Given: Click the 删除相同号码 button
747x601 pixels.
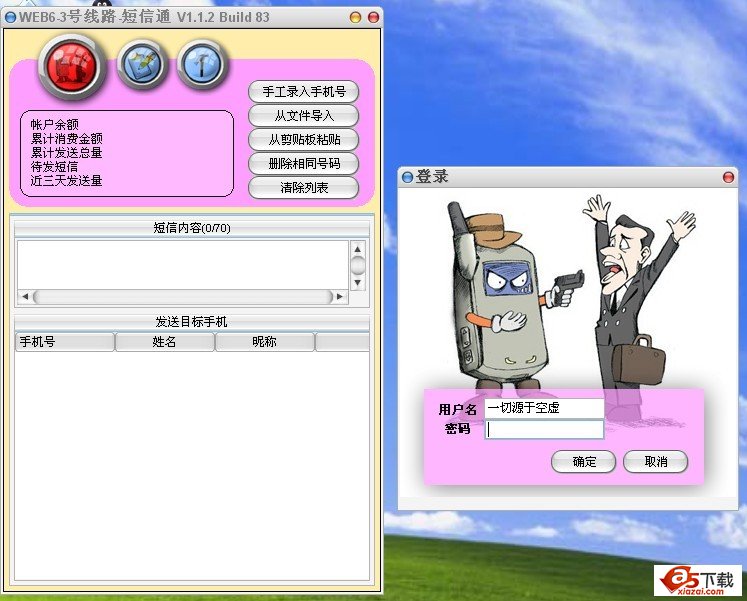Looking at the screenshot, I should coord(303,163).
